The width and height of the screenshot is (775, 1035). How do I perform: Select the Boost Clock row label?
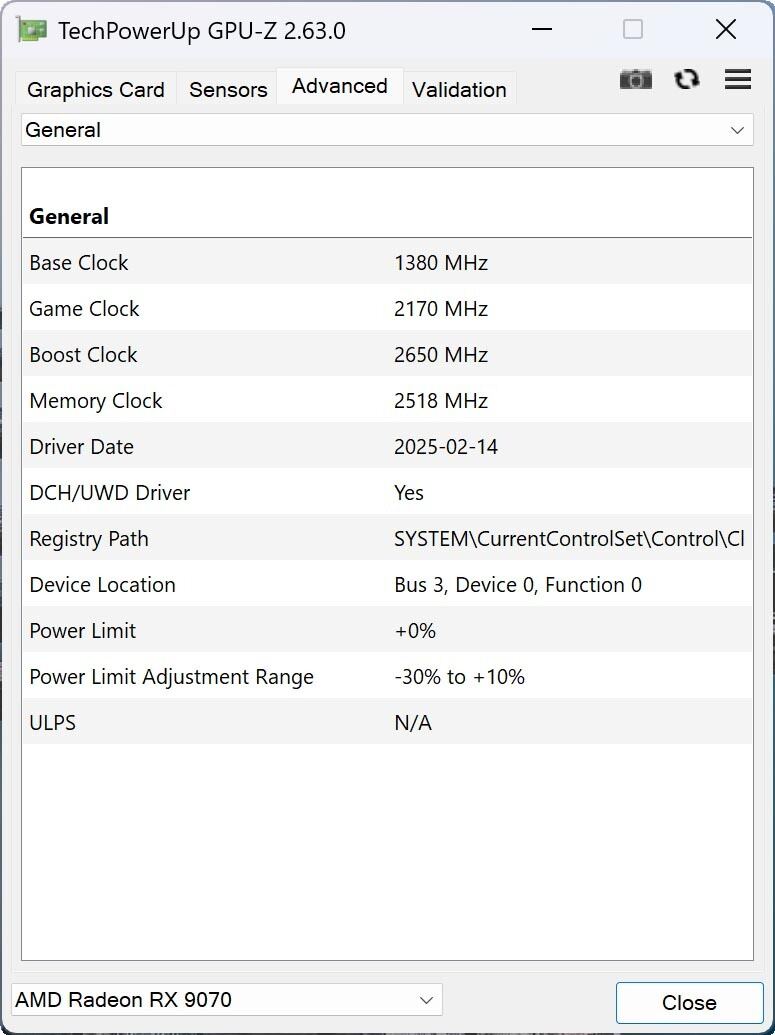83,354
